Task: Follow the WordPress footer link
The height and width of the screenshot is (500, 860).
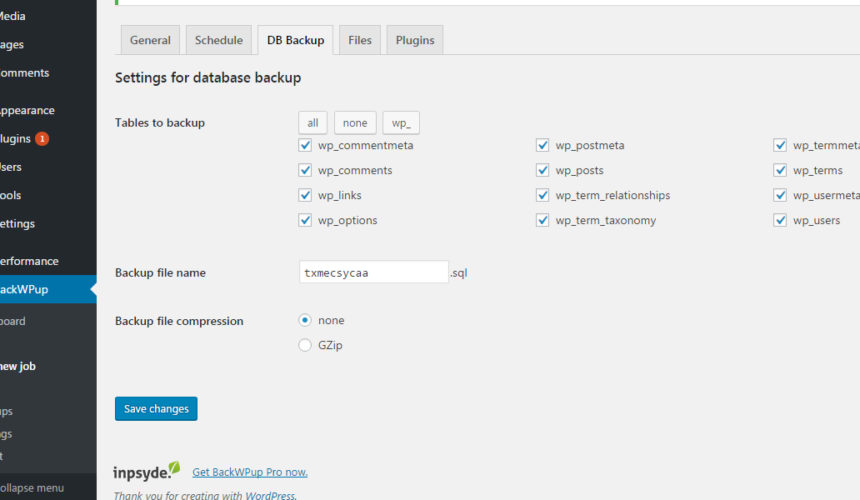Action: (x=270, y=495)
